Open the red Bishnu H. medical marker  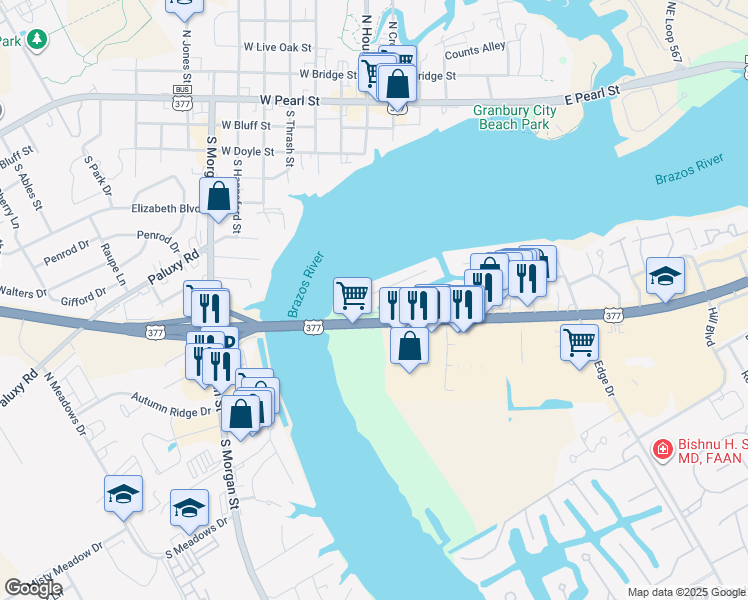coord(663,450)
